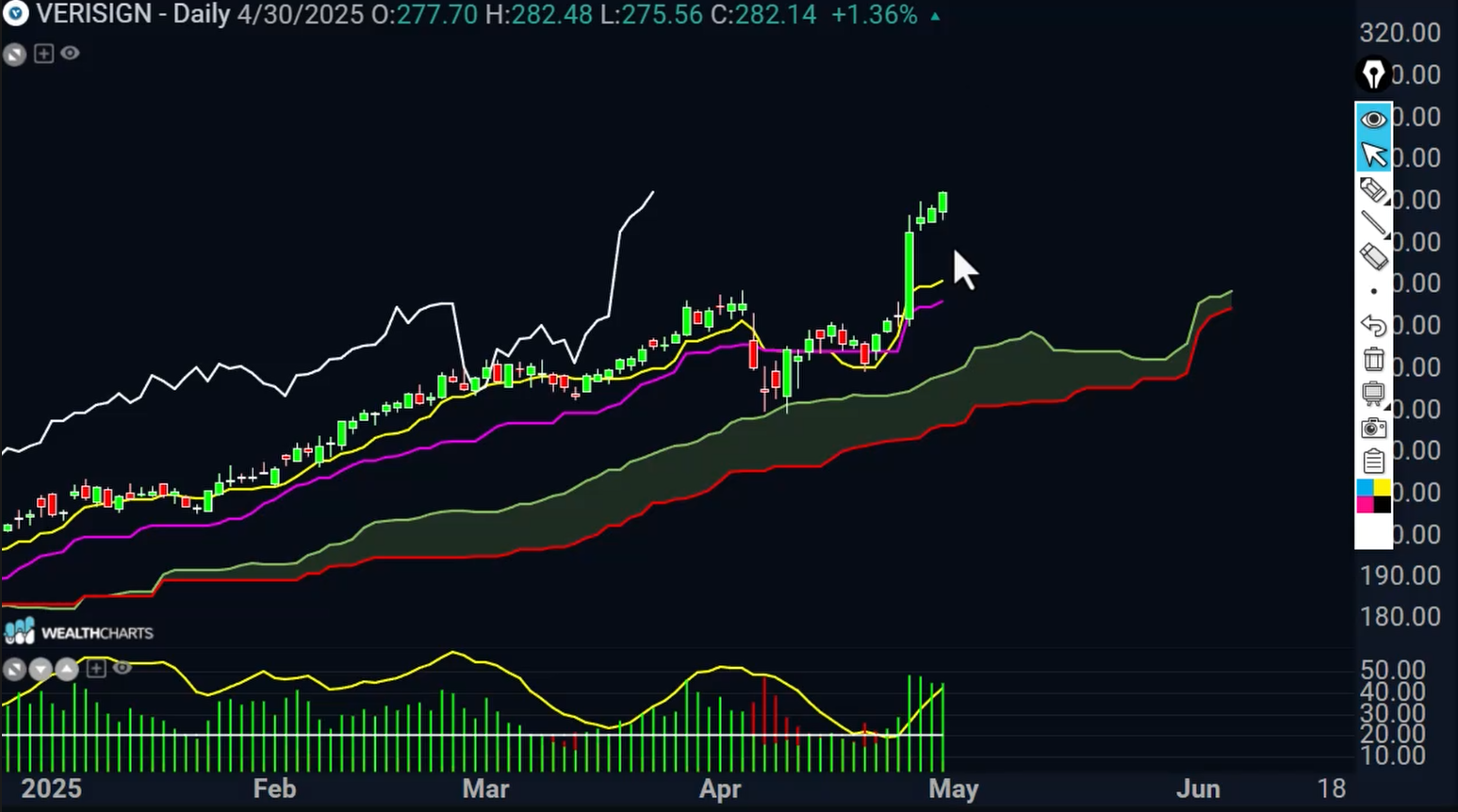Click the 190.00 price axis label
This screenshot has height=812, width=1458.
[x=1400, y=575]
